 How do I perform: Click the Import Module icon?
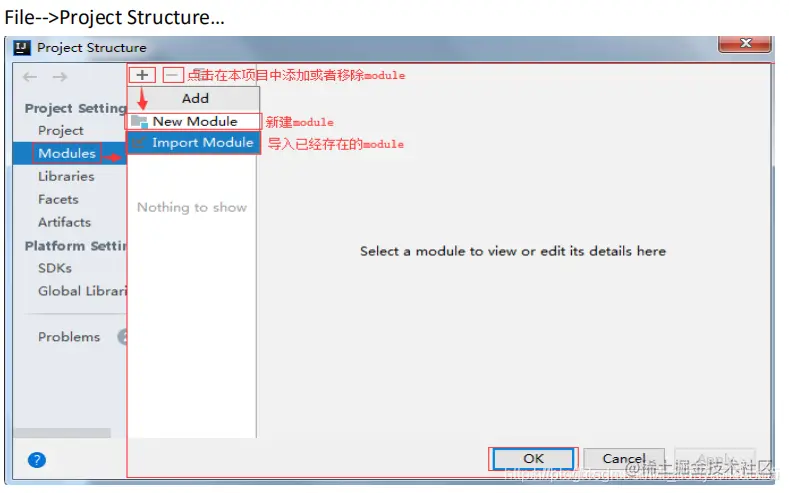(x=139, y=143)
